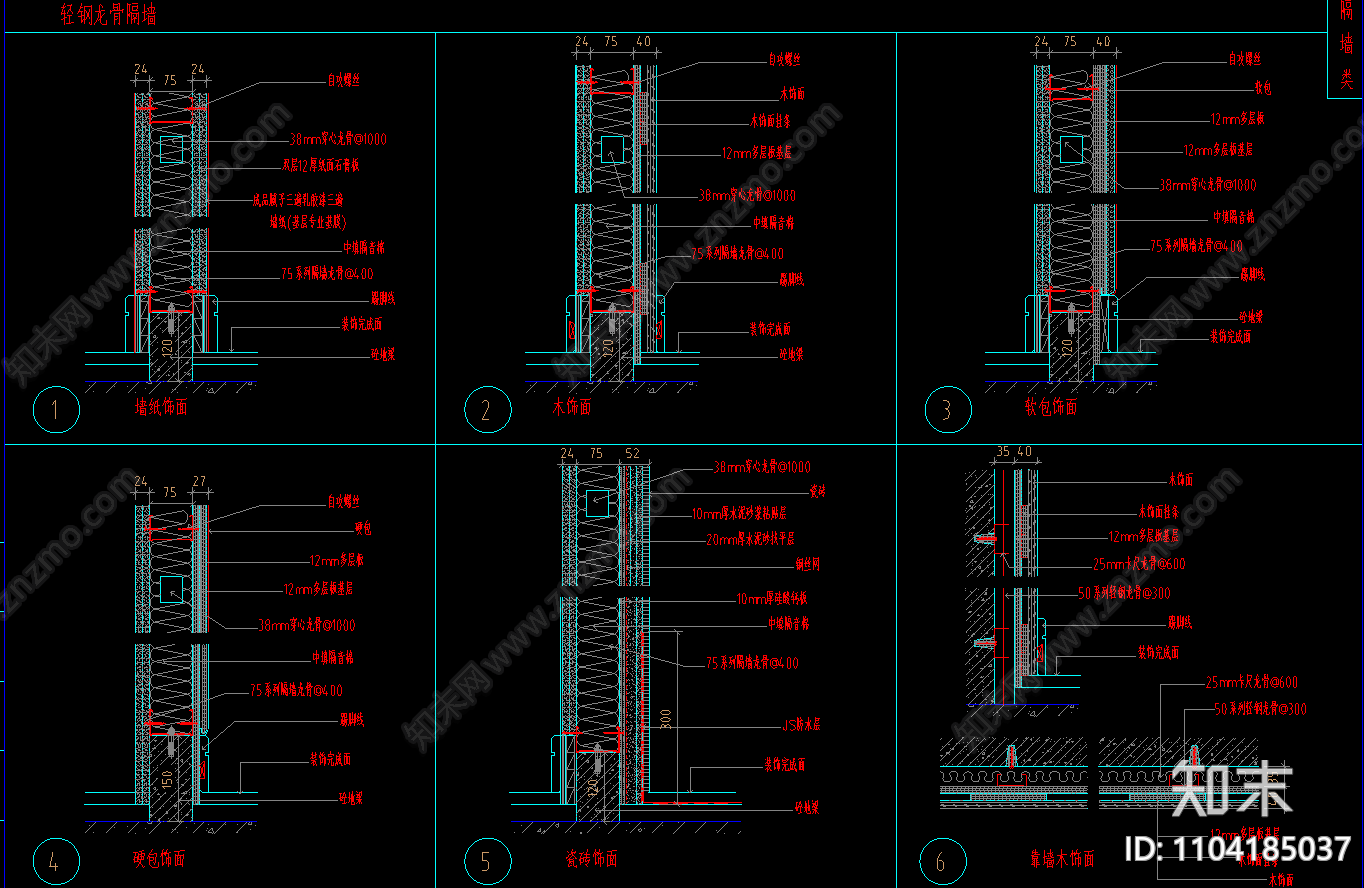Select upper '25mm卡式龙骨@600' label in detail 6
This screenshot has width=1364, height=888.
1139,564
